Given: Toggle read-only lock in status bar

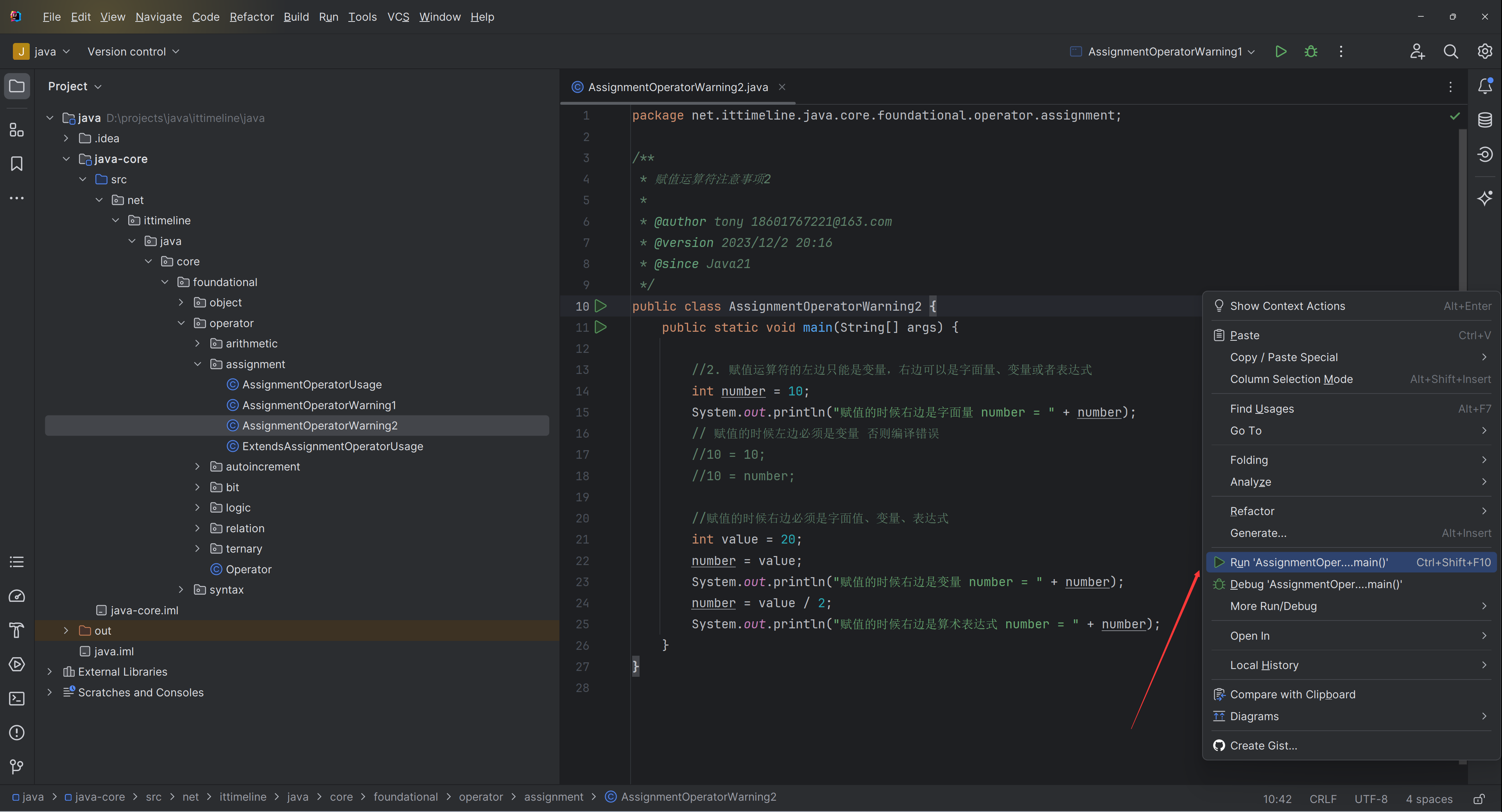Looking at the screenshot, I should coord(1479,799).
